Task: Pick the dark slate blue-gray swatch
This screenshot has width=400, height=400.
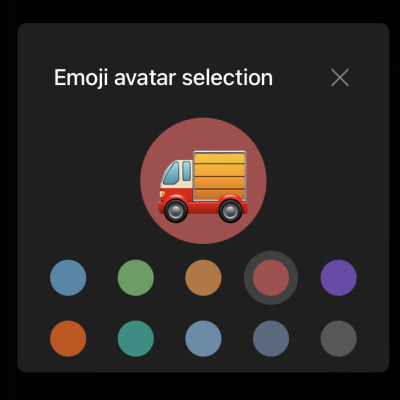Action: click(x=271, y=339)
